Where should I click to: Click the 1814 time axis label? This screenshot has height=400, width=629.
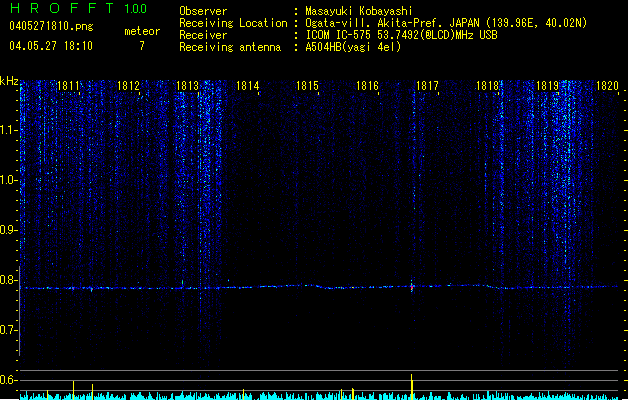pyautogui.click(x=248, y=86)
